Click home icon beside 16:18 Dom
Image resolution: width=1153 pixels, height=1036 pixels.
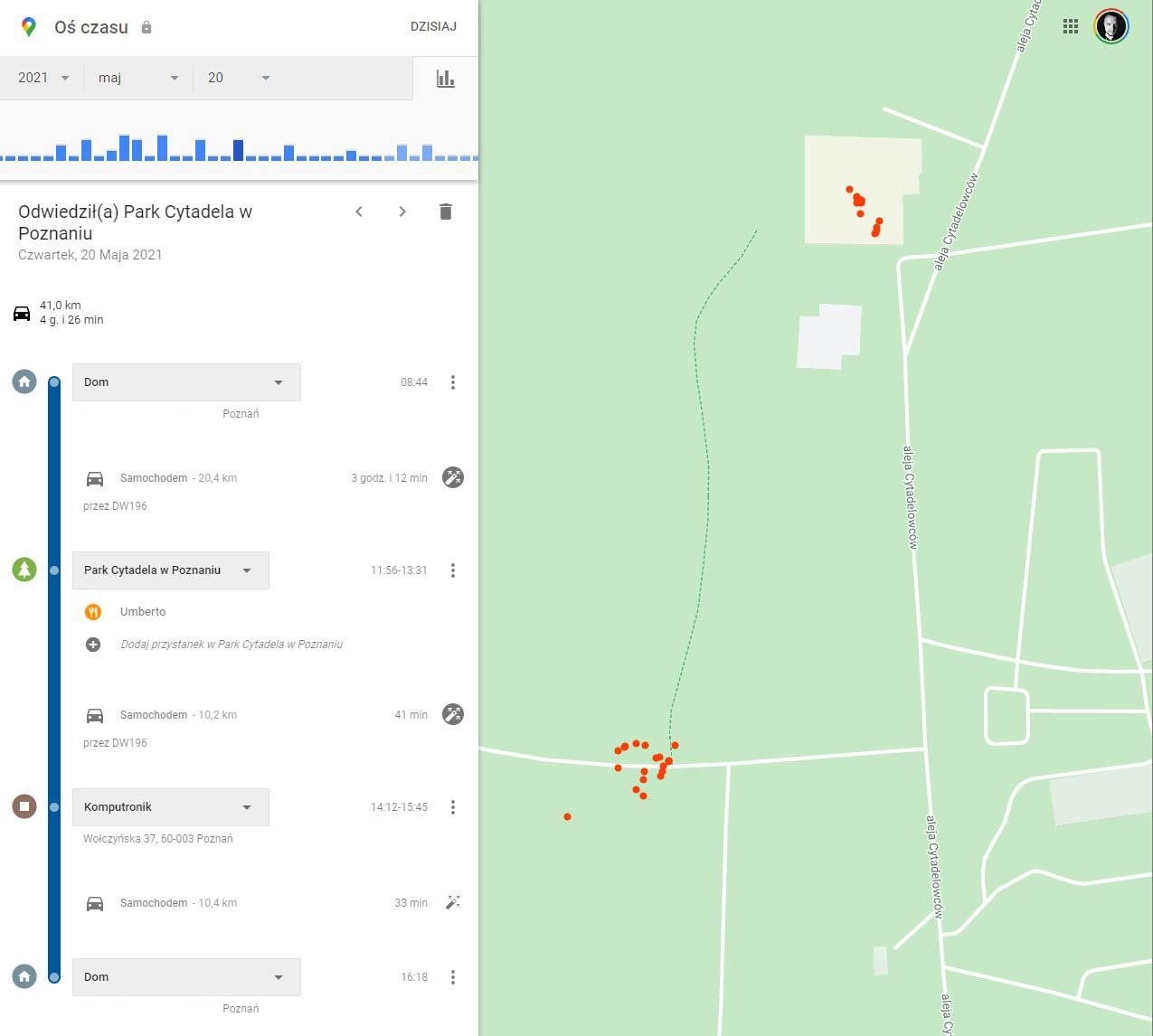point(24,976)
